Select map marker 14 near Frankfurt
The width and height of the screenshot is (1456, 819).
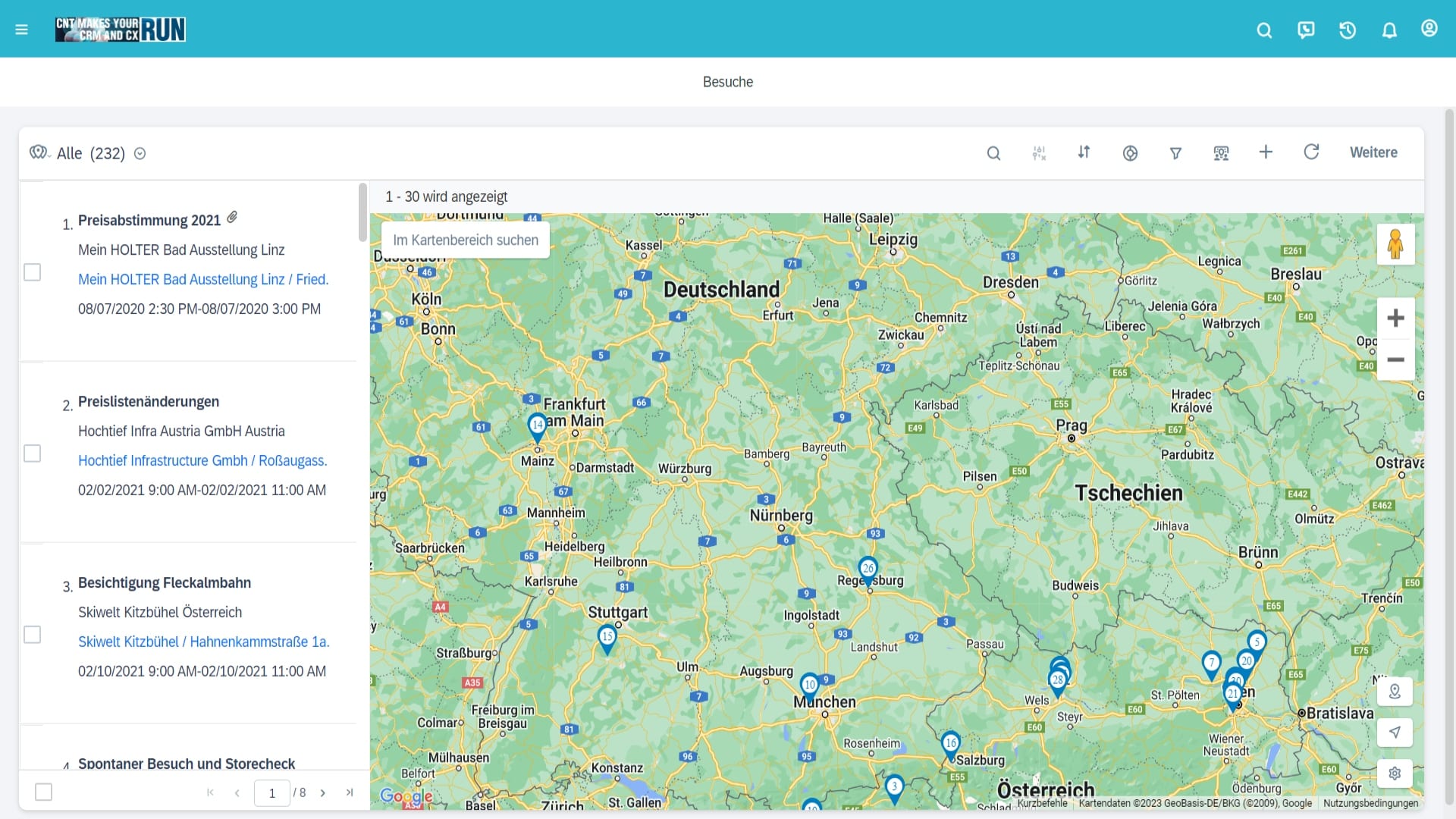coord(537,427)
